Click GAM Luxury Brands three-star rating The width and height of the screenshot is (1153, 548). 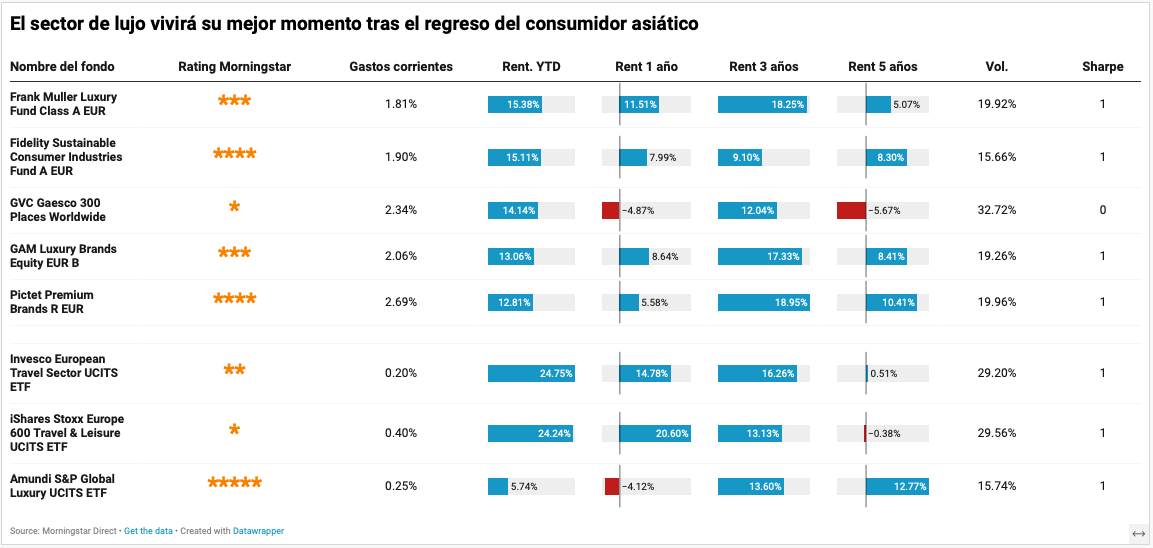(x=234, y=254)
